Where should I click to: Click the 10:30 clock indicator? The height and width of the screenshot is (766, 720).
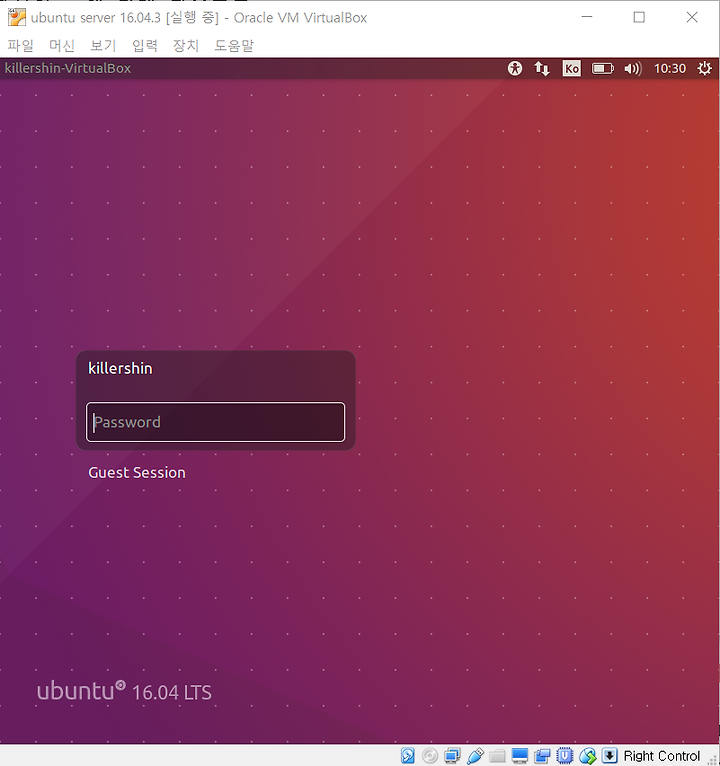coord(670,68)
